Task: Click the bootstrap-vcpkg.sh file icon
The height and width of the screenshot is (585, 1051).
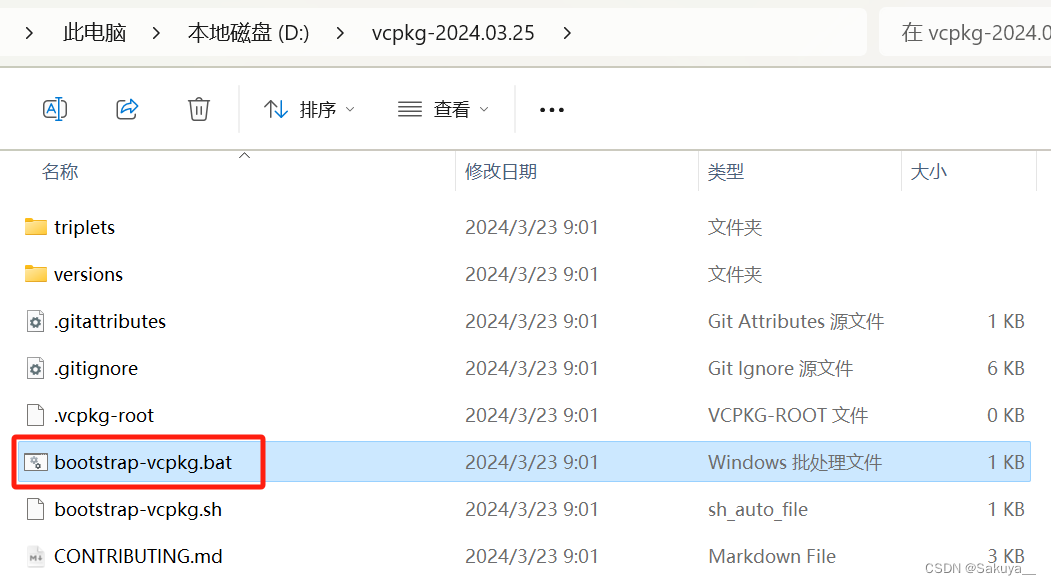Action: 36,509
